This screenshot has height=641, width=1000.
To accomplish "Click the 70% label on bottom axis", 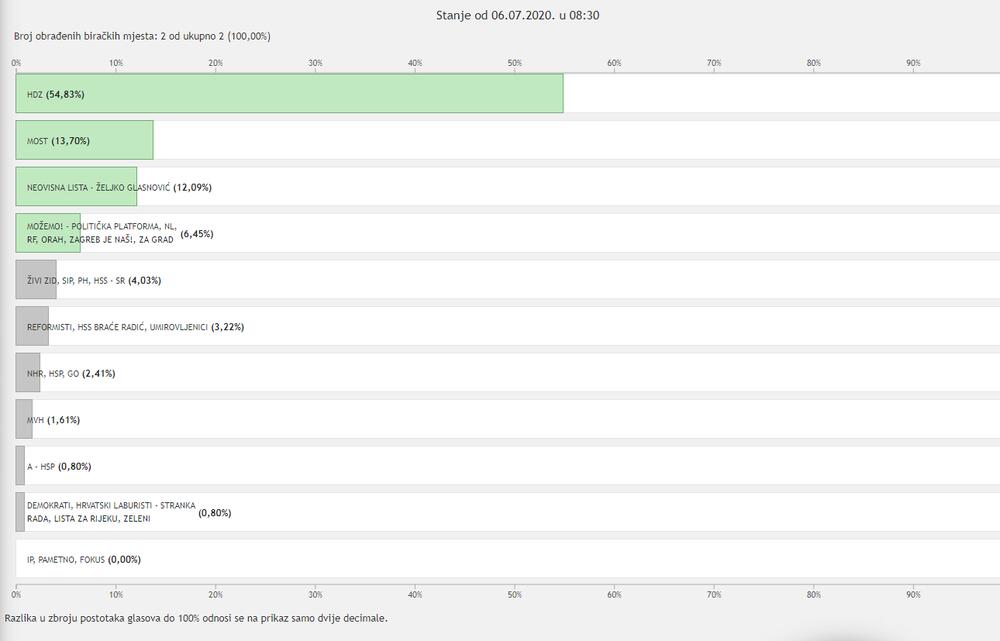I will pyautogui.click(x=714, y=595).
